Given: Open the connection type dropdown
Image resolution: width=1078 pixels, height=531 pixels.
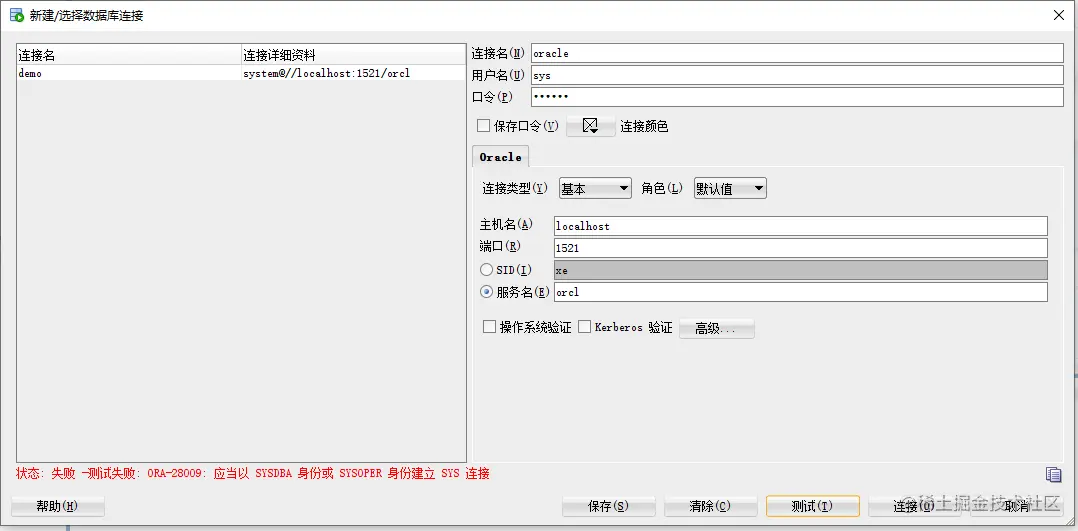Looking at the screenshot, I should coord(595,188).
